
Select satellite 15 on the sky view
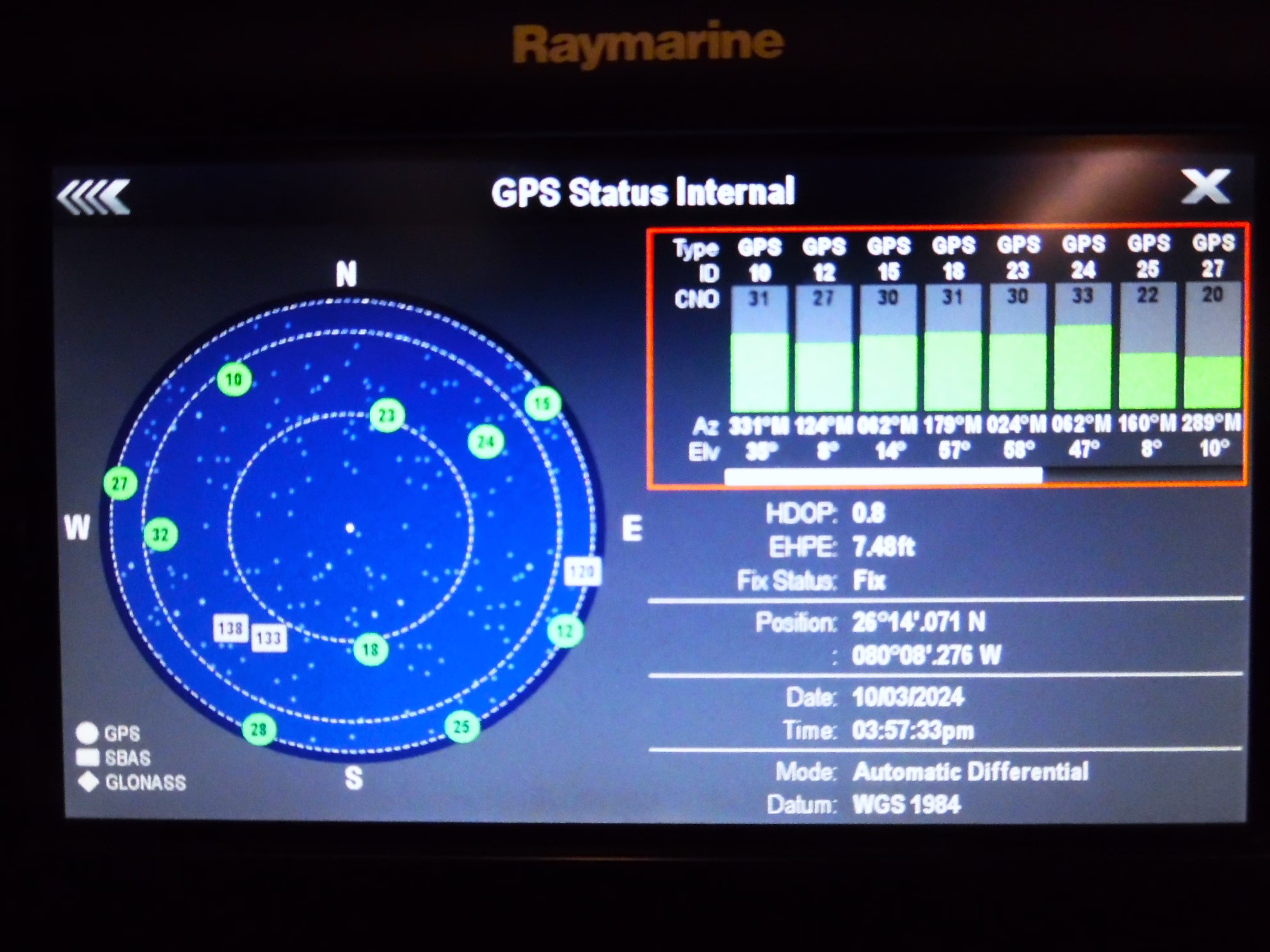(543, 404)
